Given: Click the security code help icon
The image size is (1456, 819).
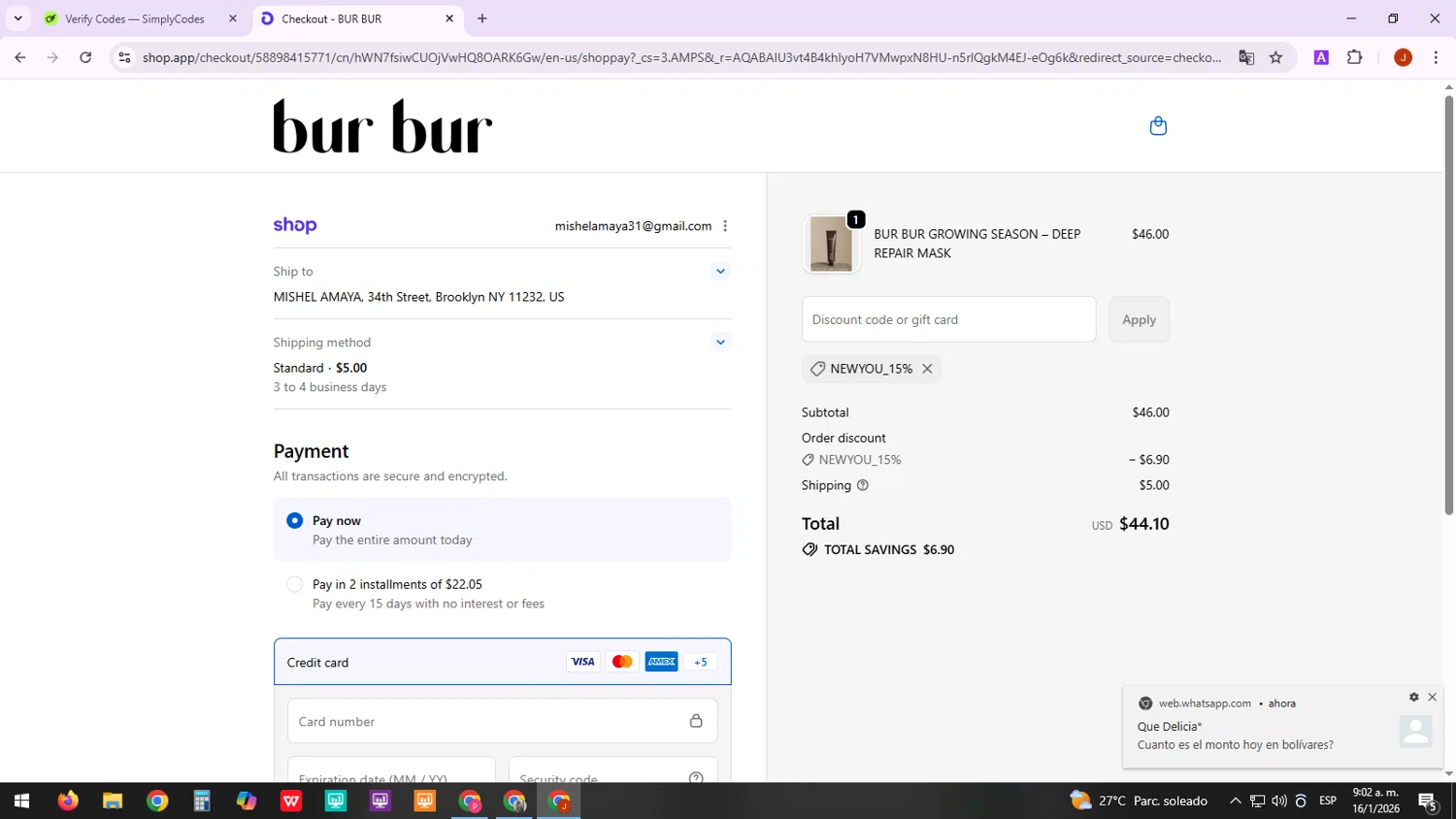Looking at the screenshot, I should pos(696,777).
